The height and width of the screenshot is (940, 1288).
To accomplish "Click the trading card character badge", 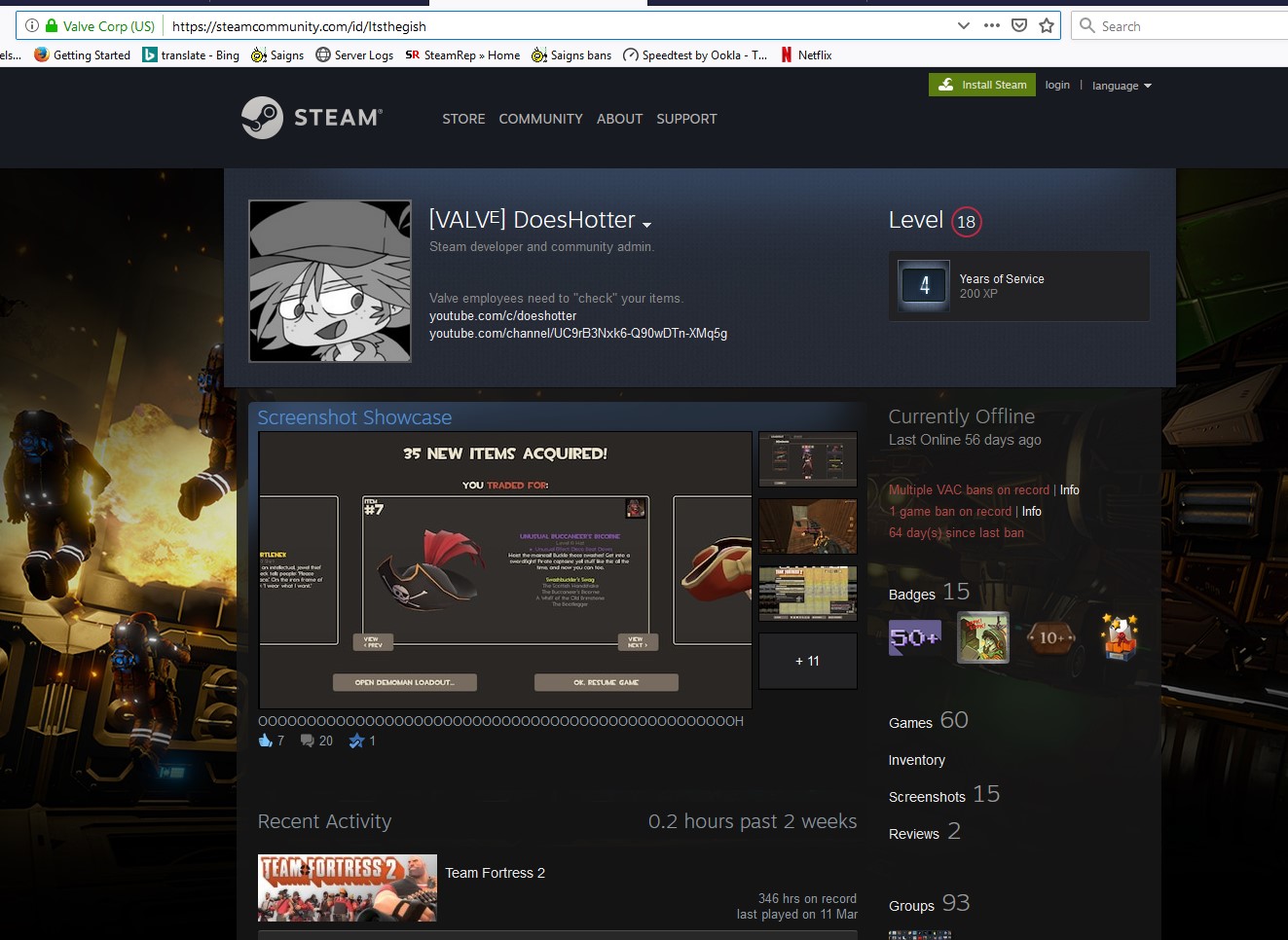I will (983, 637).
